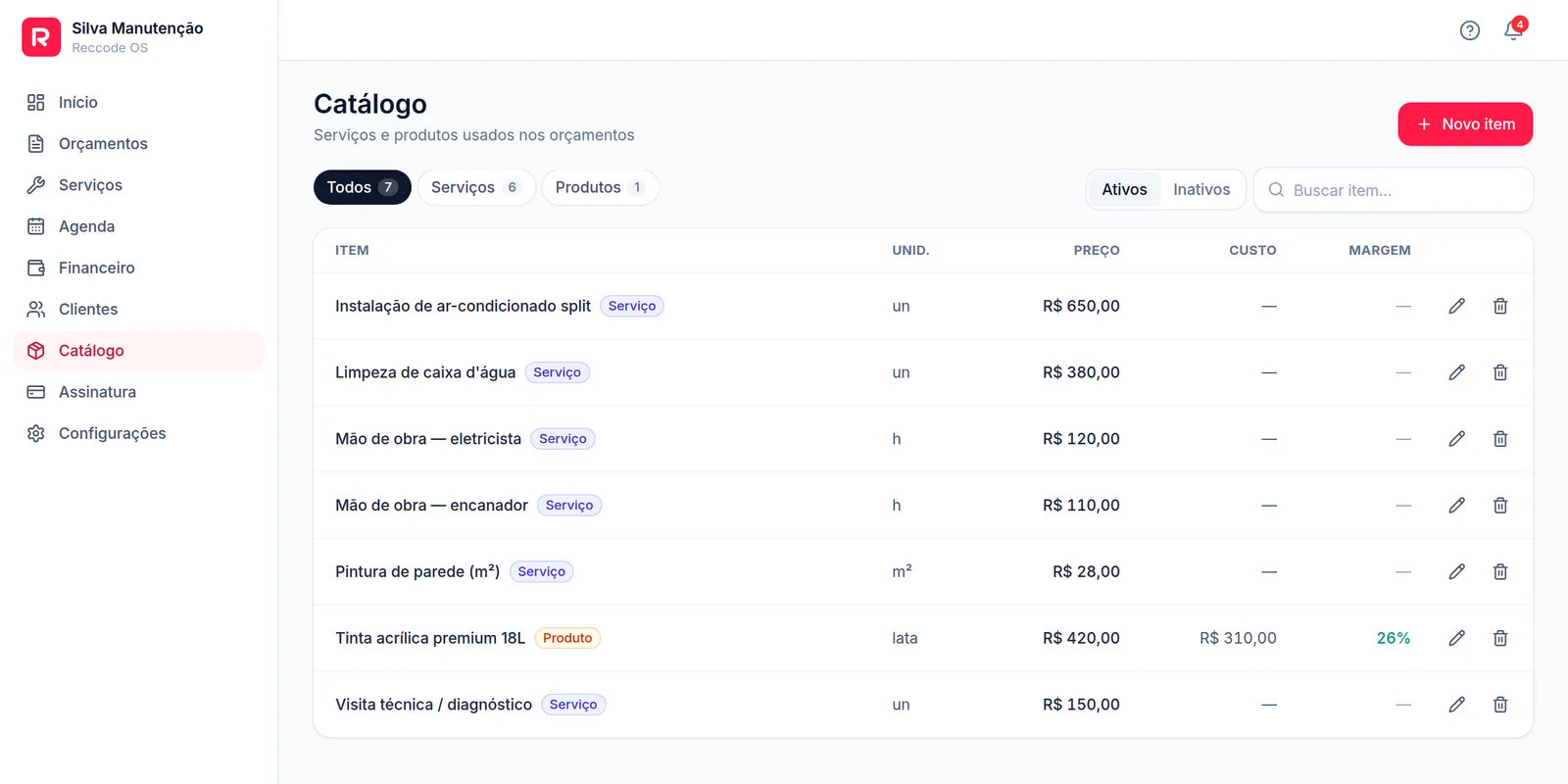Delete Mão de obra — encanador item

point(1500,506)
